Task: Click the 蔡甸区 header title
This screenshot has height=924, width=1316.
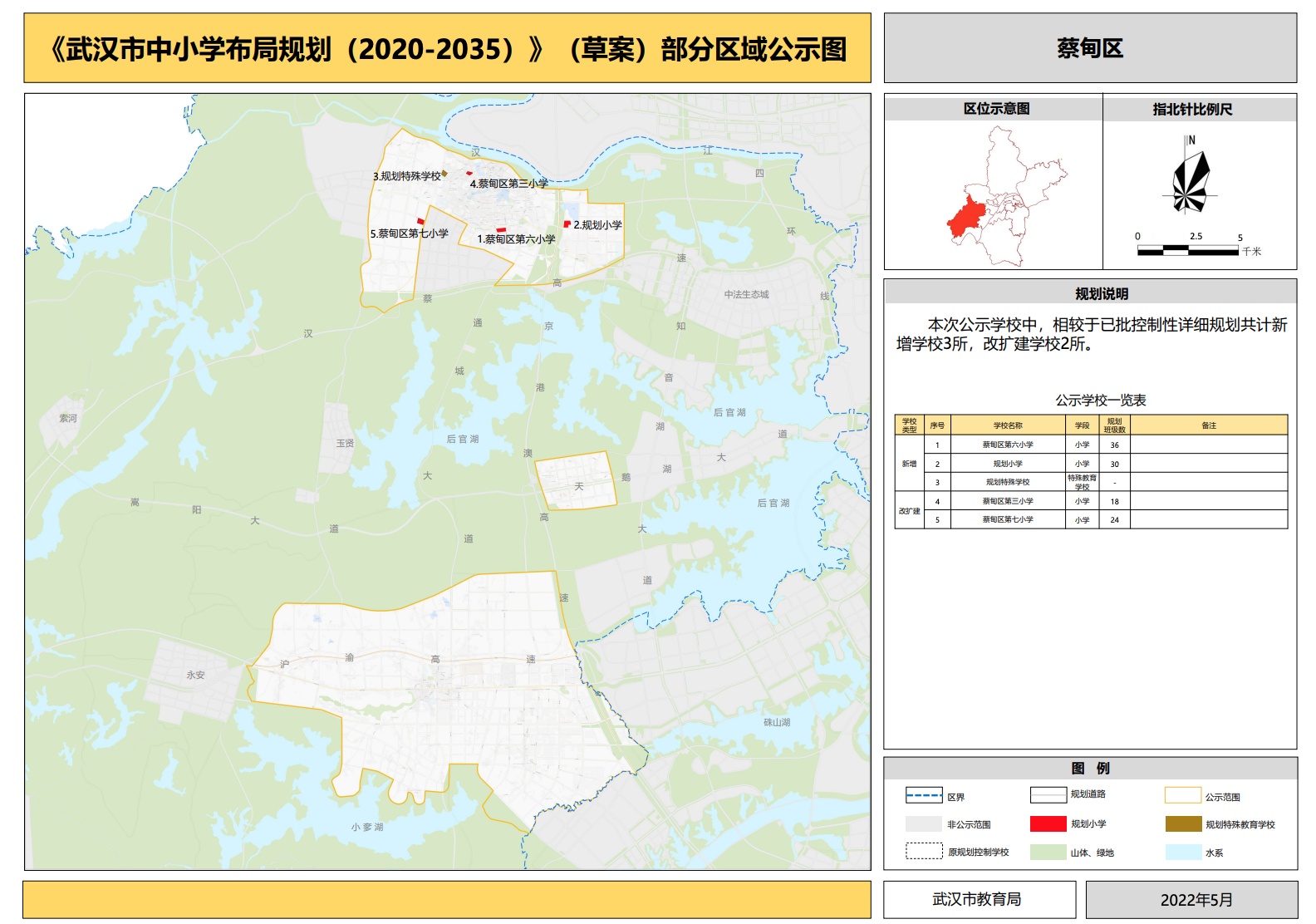Action: pyautogui.click(x=1089, y=48)
